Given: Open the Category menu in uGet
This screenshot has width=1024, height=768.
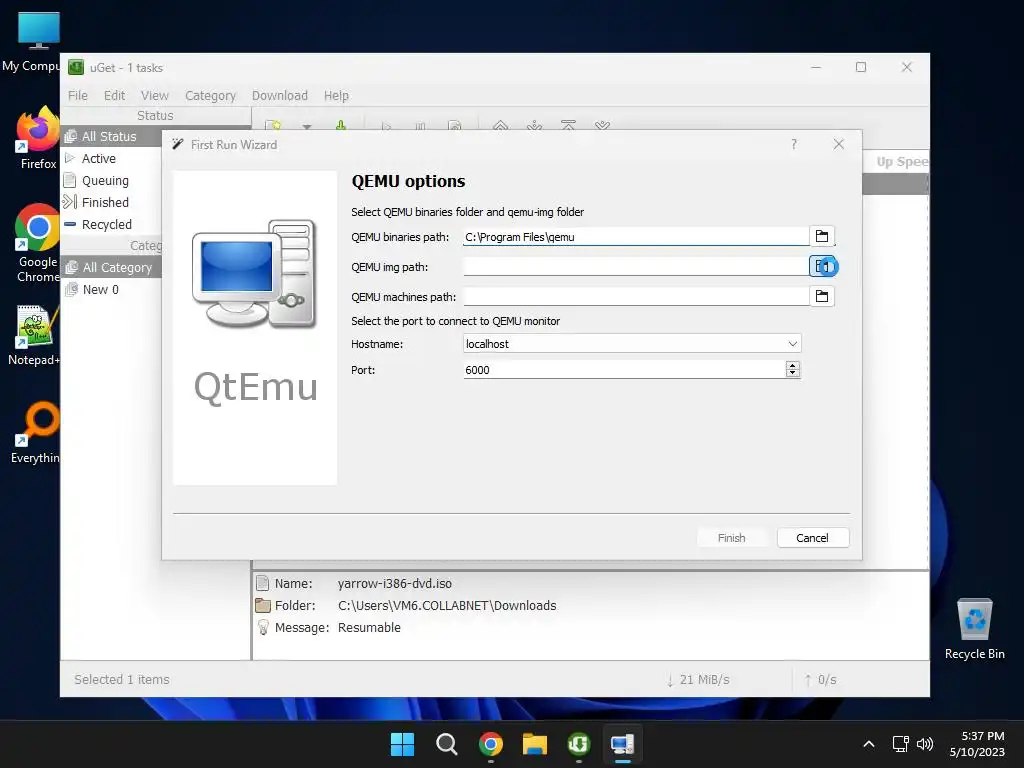Looking at the screenshot, I should [210, 95].
